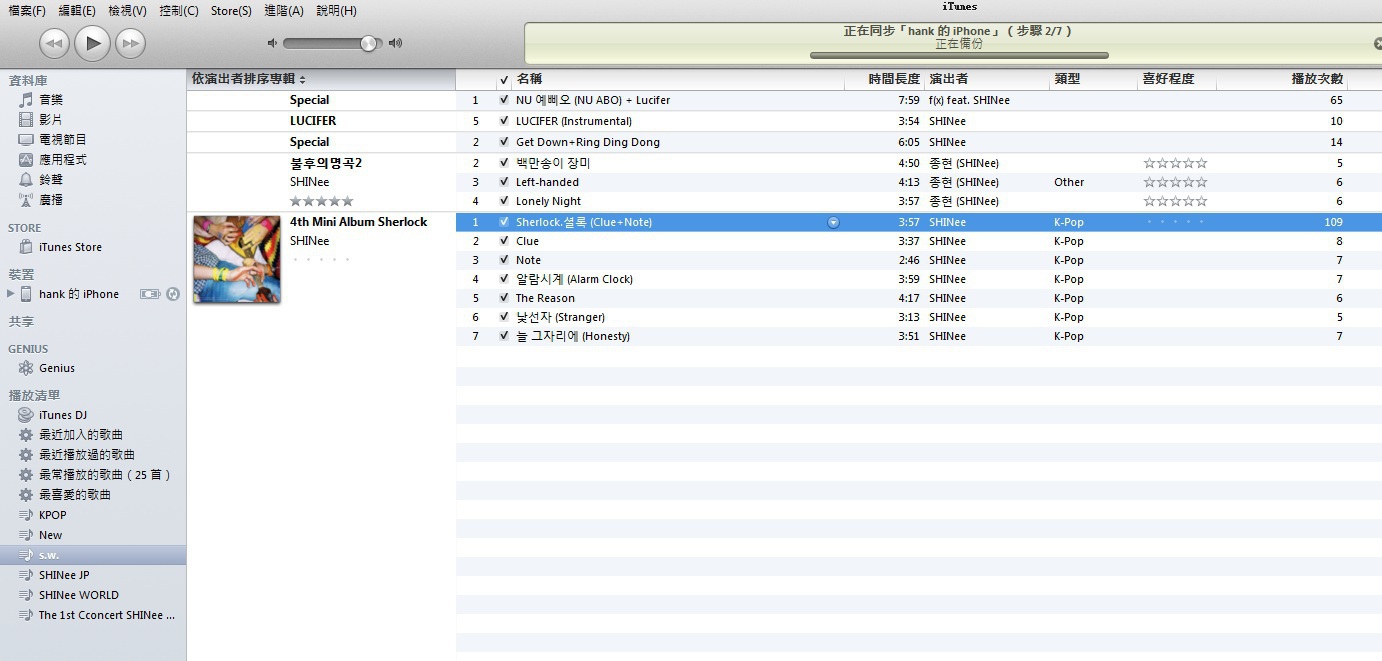Open the 廣播 radio library
Screen dimensions: 1382x661
point(51,200)
